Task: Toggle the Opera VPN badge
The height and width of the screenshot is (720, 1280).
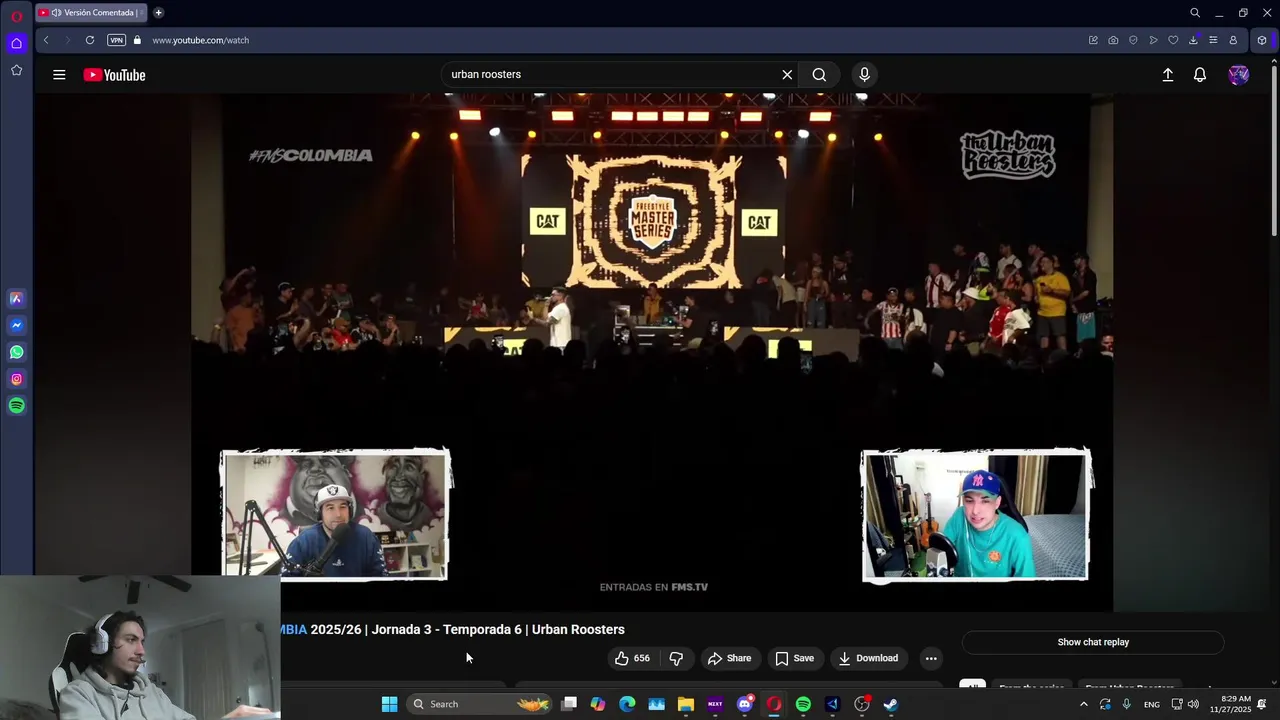Action: tap(117, 40)
